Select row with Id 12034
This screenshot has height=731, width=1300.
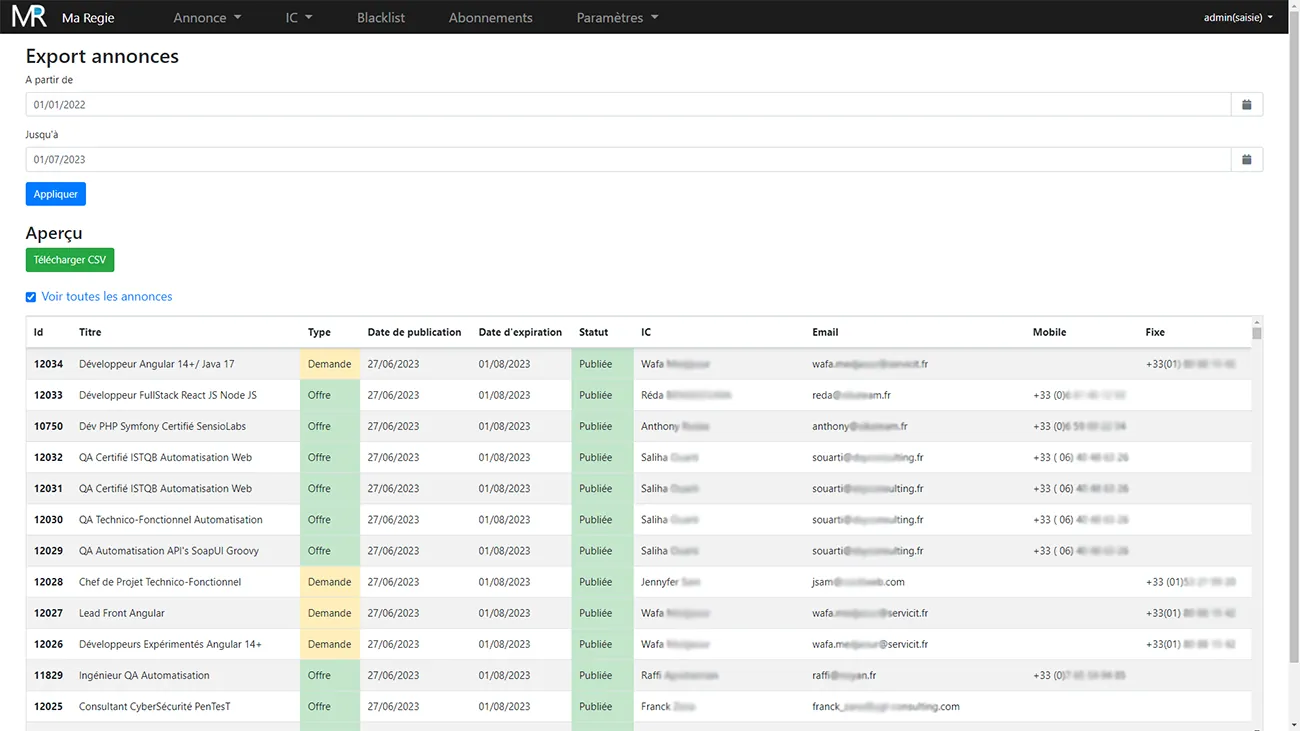point(48,364)
